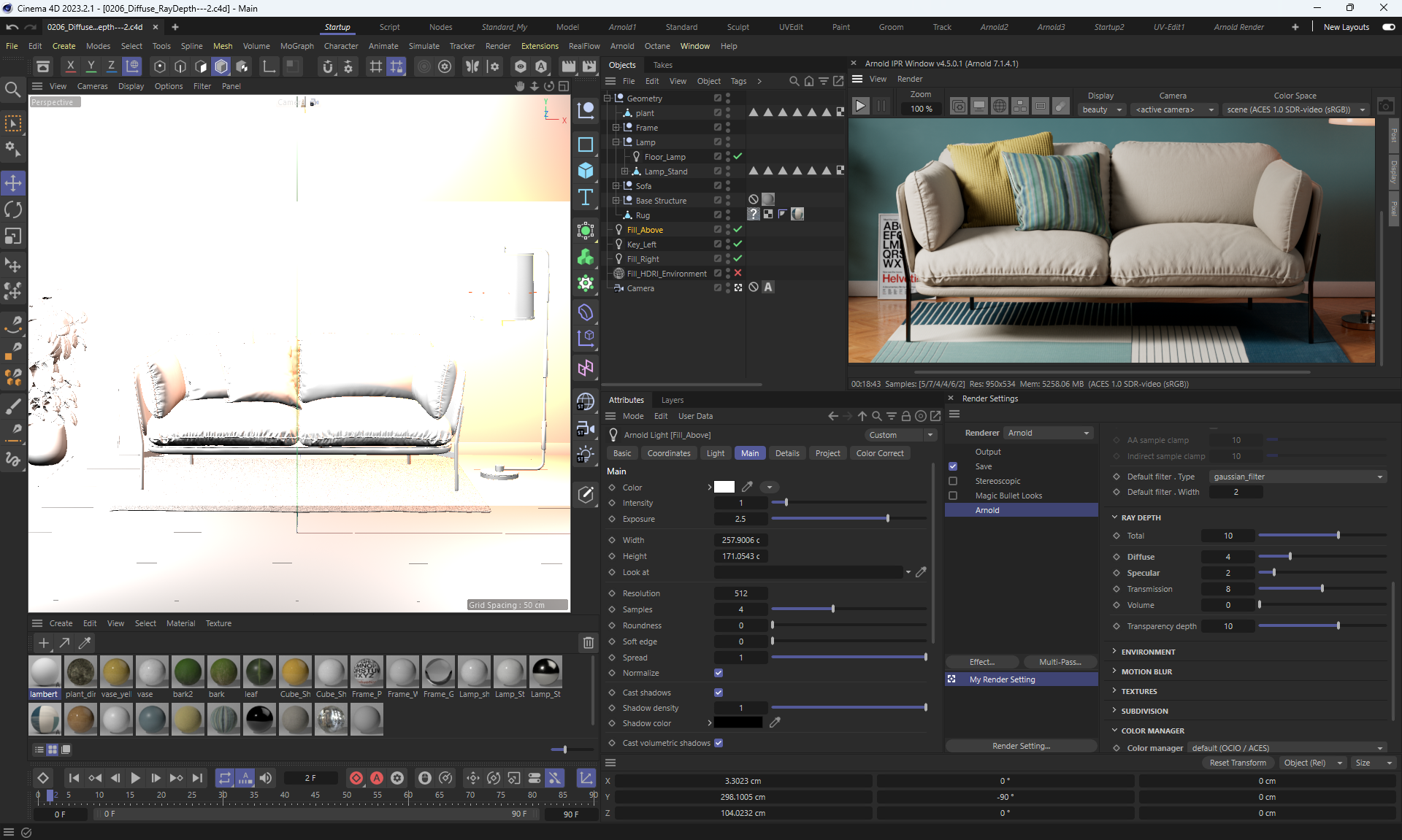Click the Text spline tool icon

point(586,198)
